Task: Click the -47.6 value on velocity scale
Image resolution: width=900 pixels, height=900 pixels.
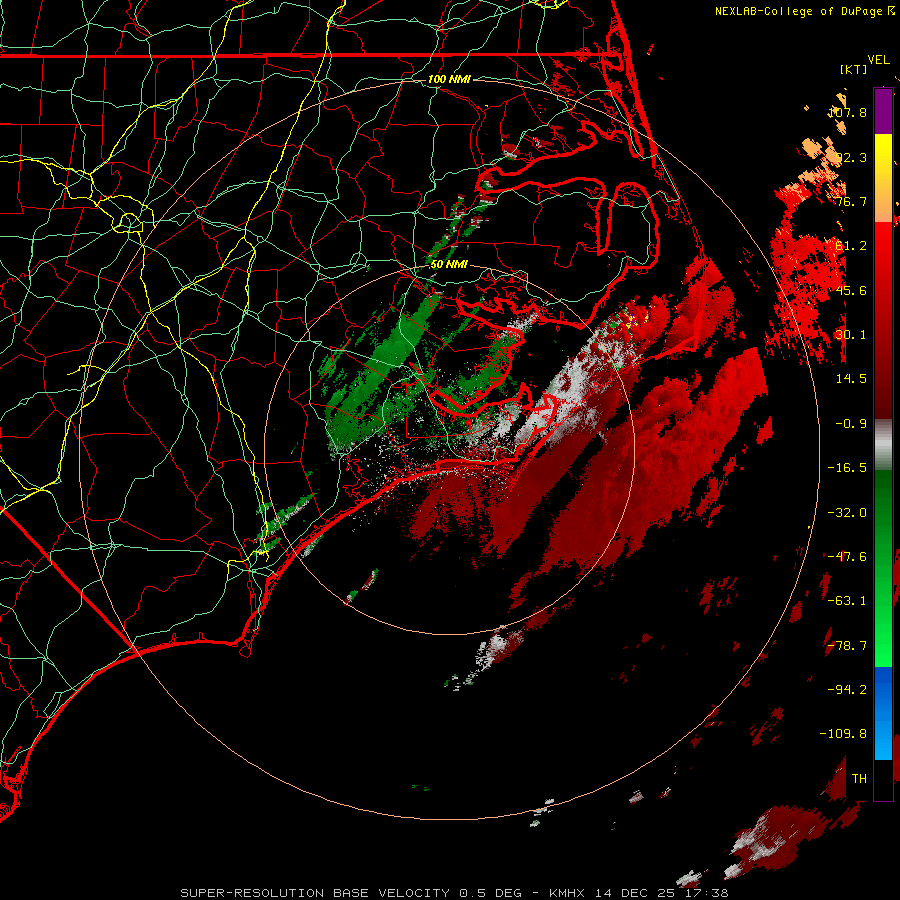Action: (847, 557)
